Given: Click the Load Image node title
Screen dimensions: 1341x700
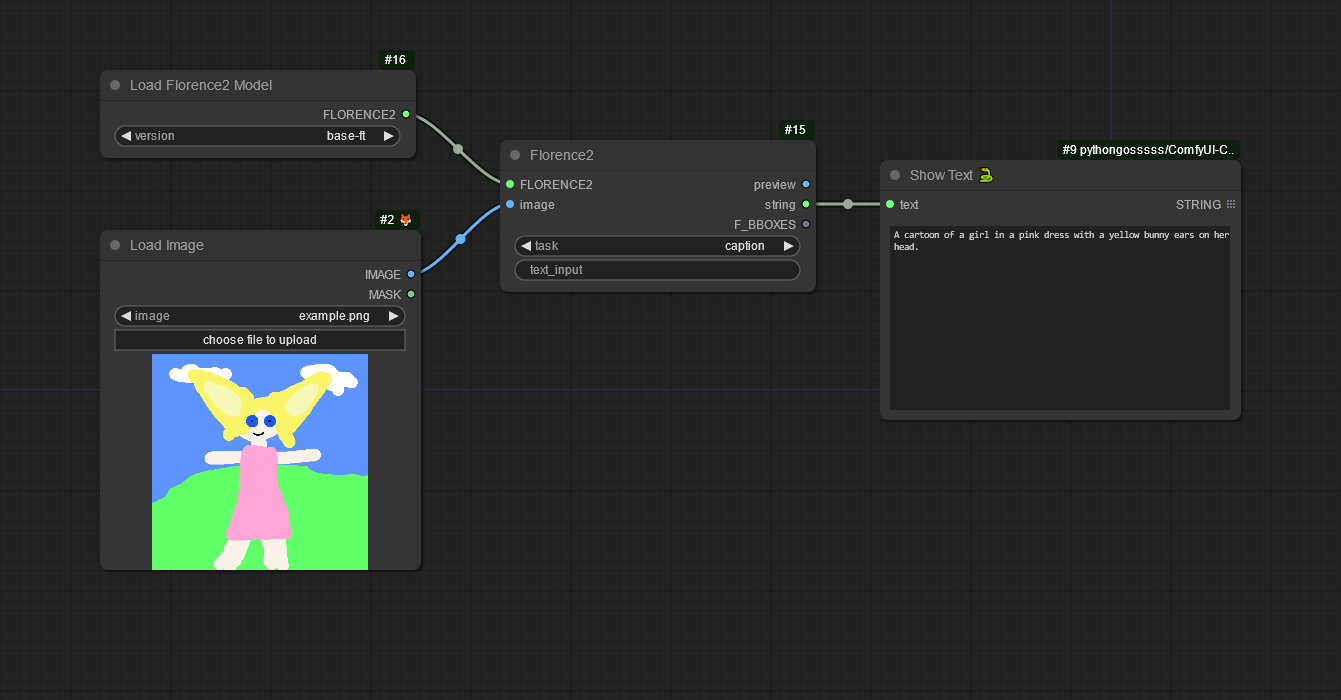Looking at the screenshot, I should 167,245.
